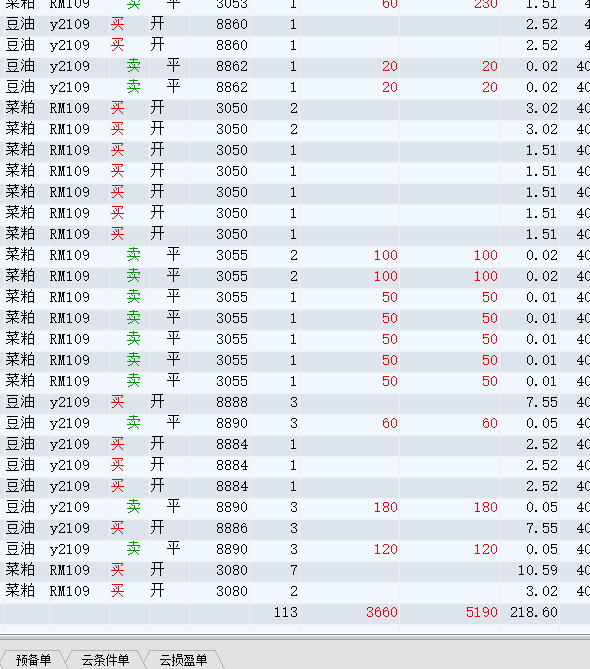Click the 3053 price cell in top row
Screen dimensions: 590x669
coord(232,5)
